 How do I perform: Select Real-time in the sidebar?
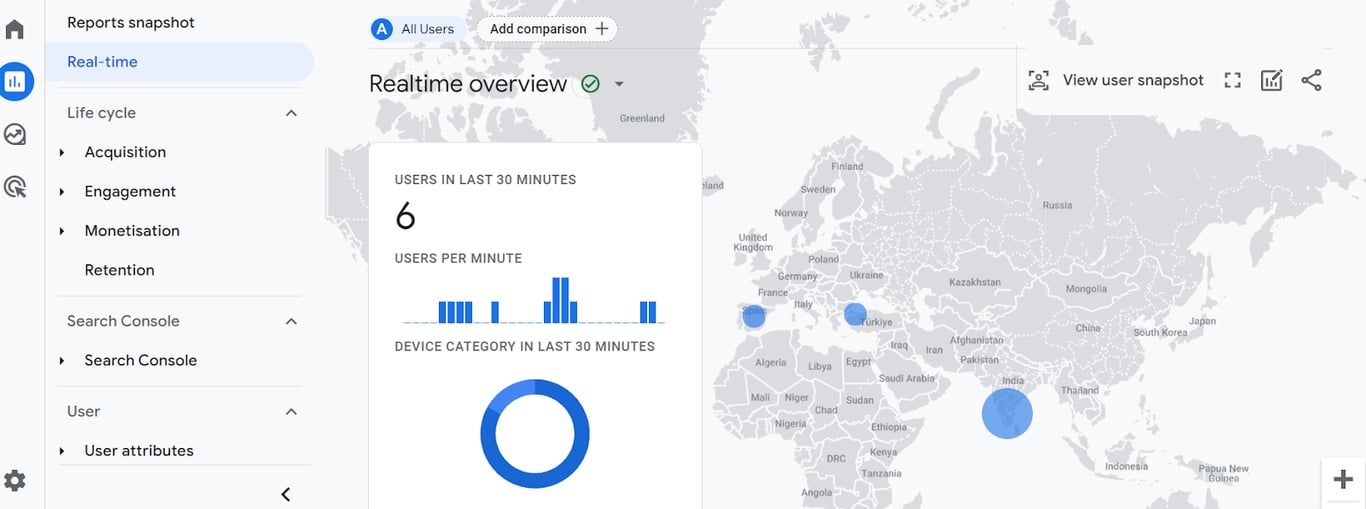pos(180,62)
